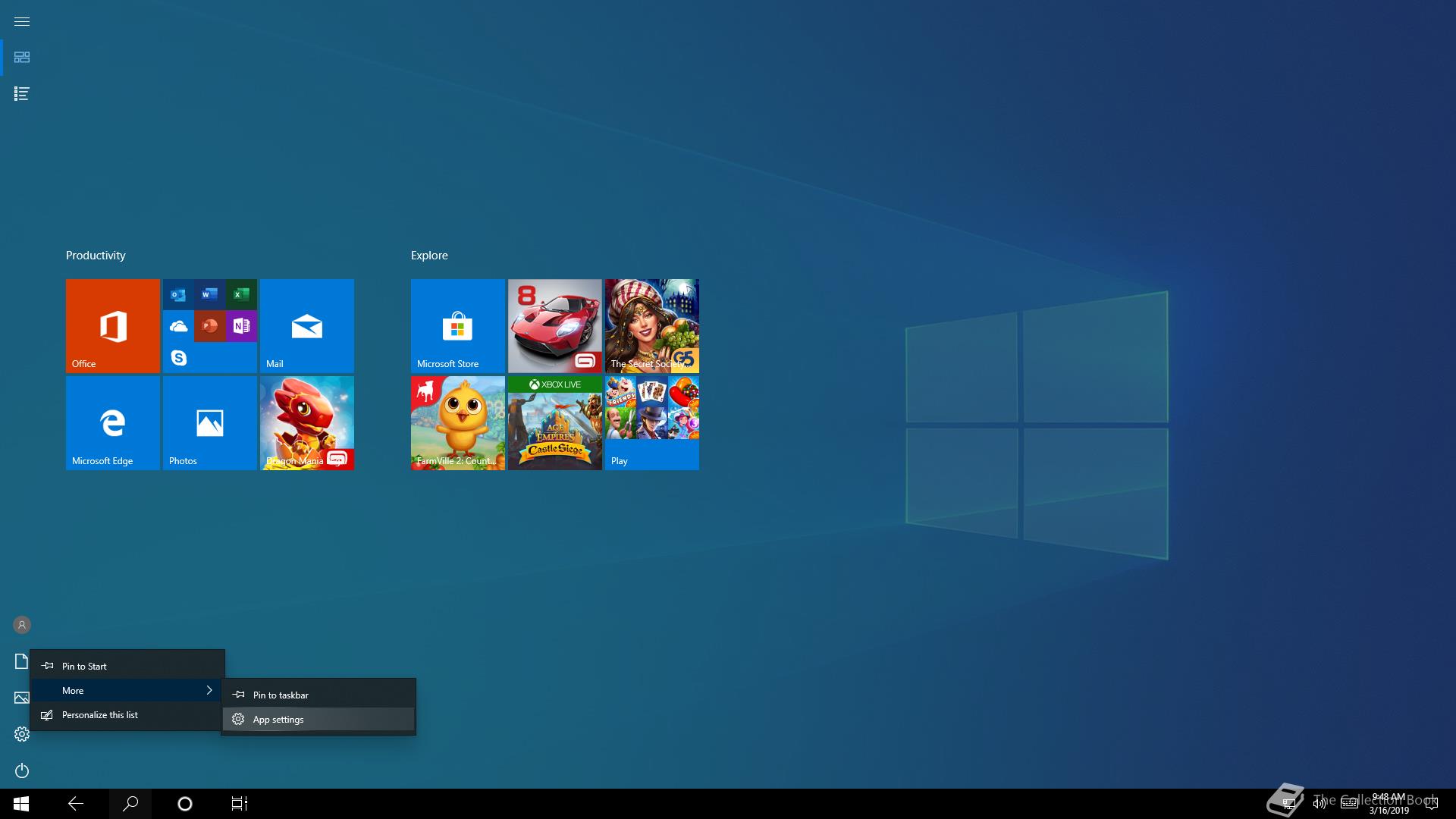The width and height of the screenshot is (1456, 819).
Task: Open the touch keyboard
Action: click(x=1350, y=804)
